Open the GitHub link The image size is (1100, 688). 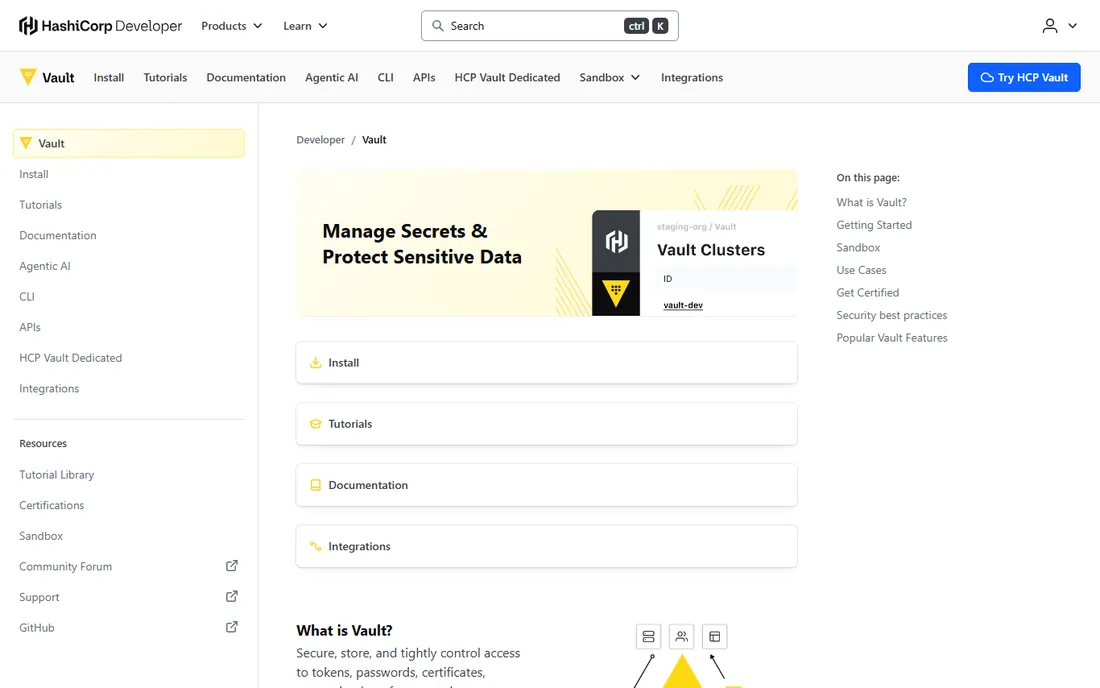pyautogui.click(x=36, y=628)
